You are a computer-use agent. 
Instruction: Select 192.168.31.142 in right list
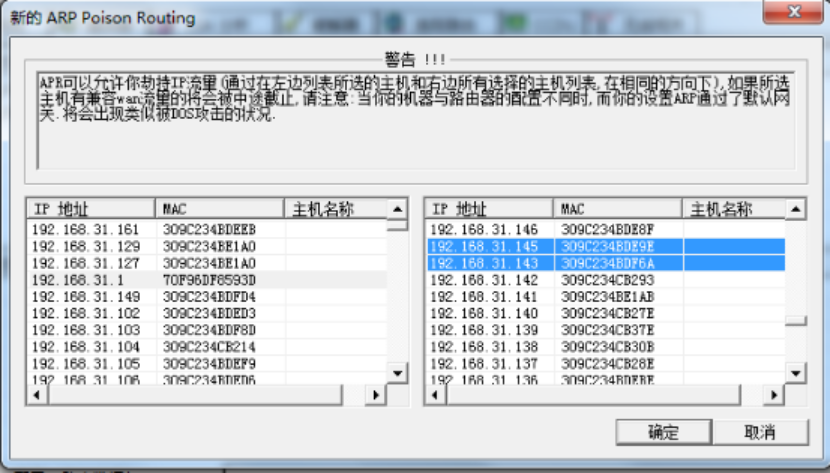(x=606, y=280)
